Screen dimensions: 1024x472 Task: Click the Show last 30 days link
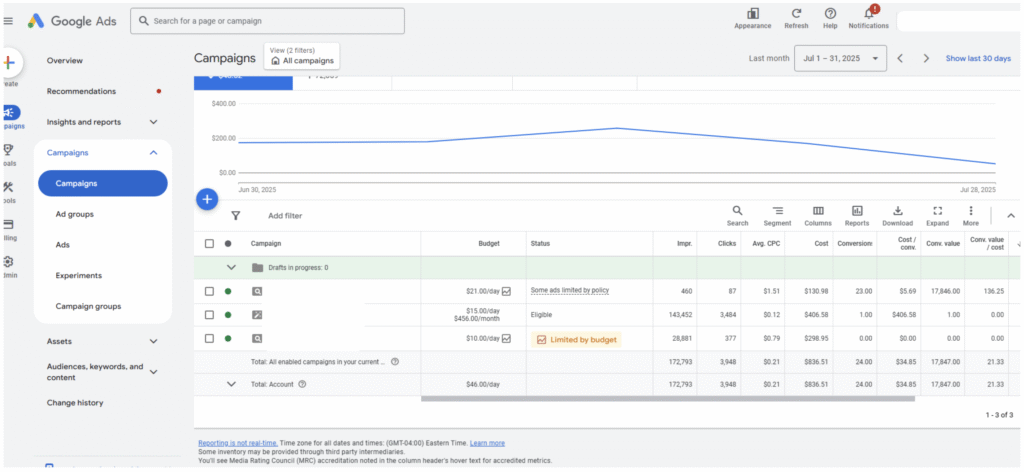click(977, 59)
